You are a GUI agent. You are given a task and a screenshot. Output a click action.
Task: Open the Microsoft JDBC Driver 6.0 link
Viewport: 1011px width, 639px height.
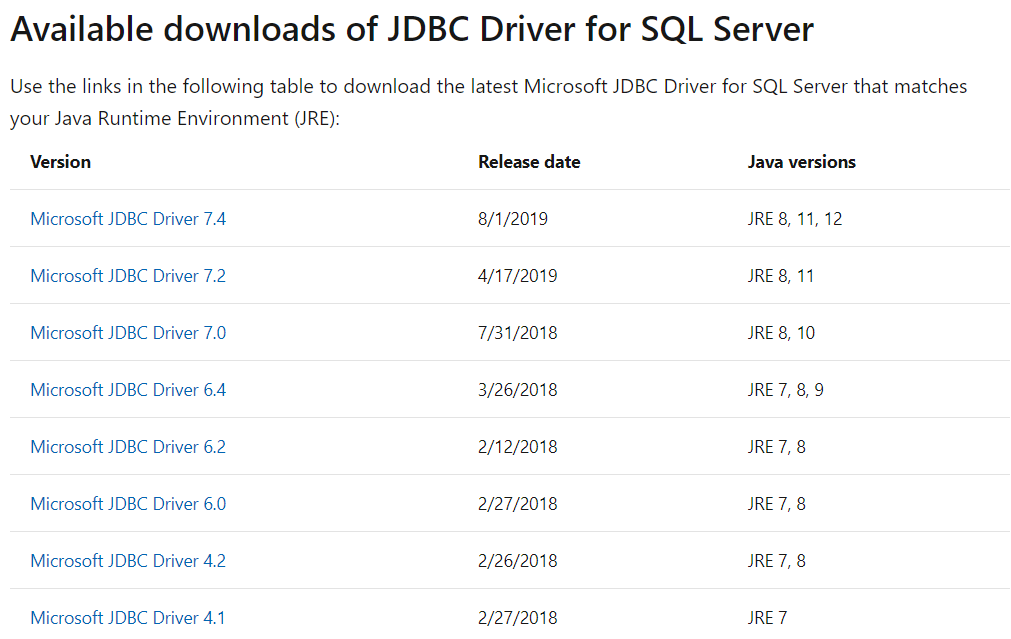128,504
